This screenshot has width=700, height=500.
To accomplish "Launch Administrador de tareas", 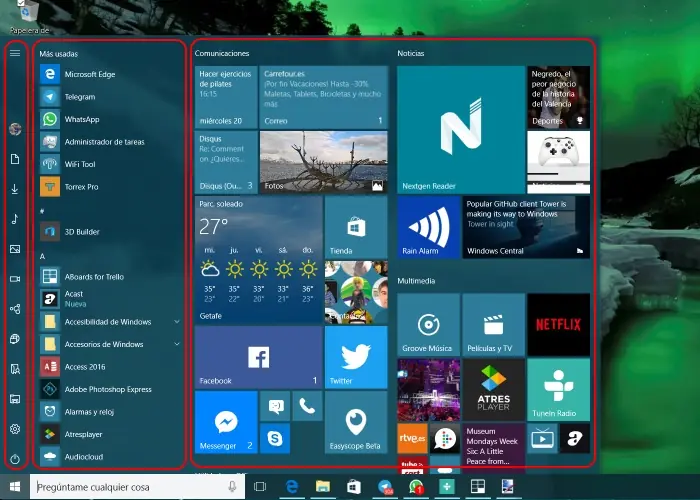I will pyautogui.click(x=111, y=142).
